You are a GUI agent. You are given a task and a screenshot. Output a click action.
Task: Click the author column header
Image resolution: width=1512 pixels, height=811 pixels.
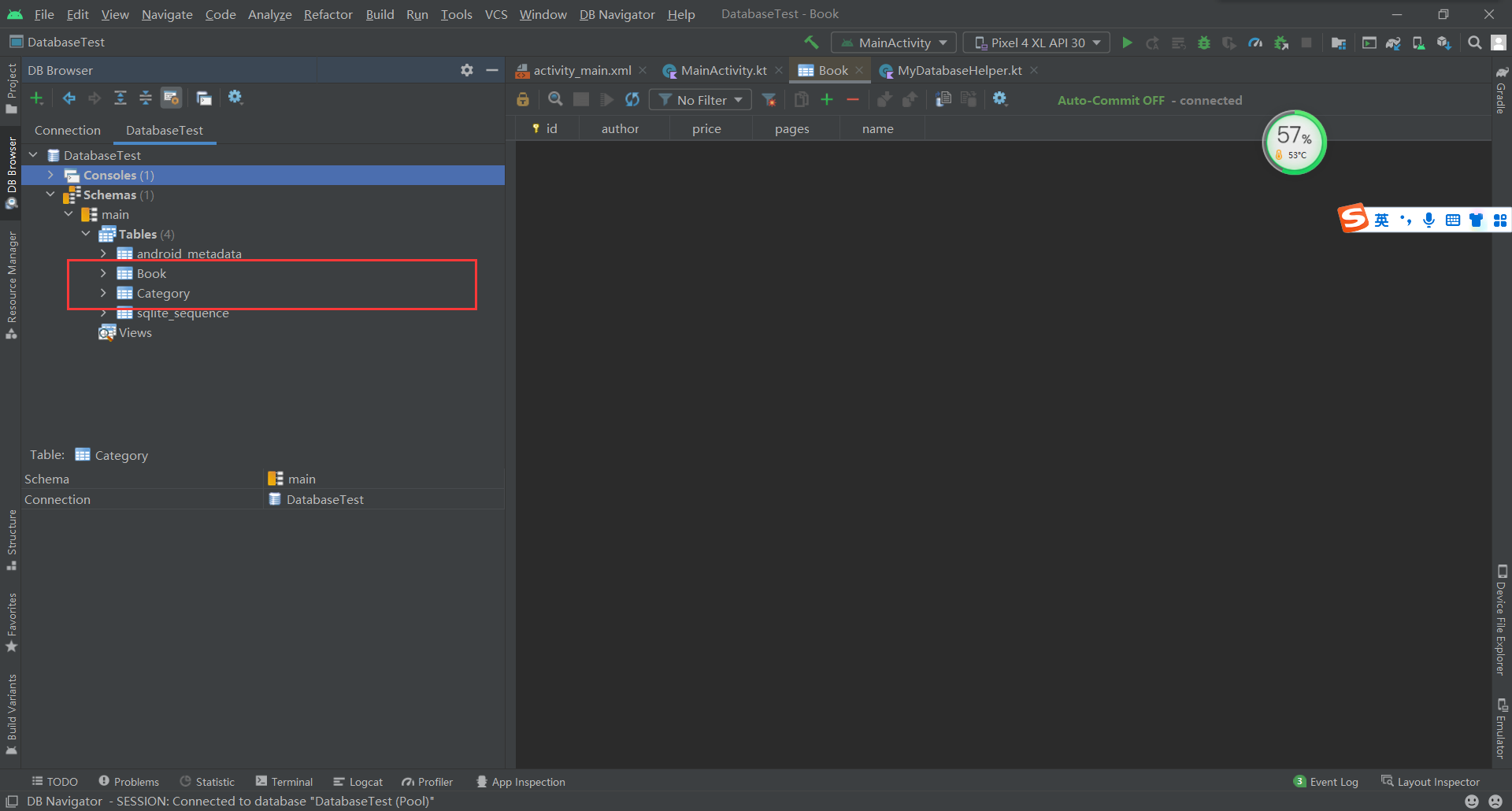click(620, 129)
